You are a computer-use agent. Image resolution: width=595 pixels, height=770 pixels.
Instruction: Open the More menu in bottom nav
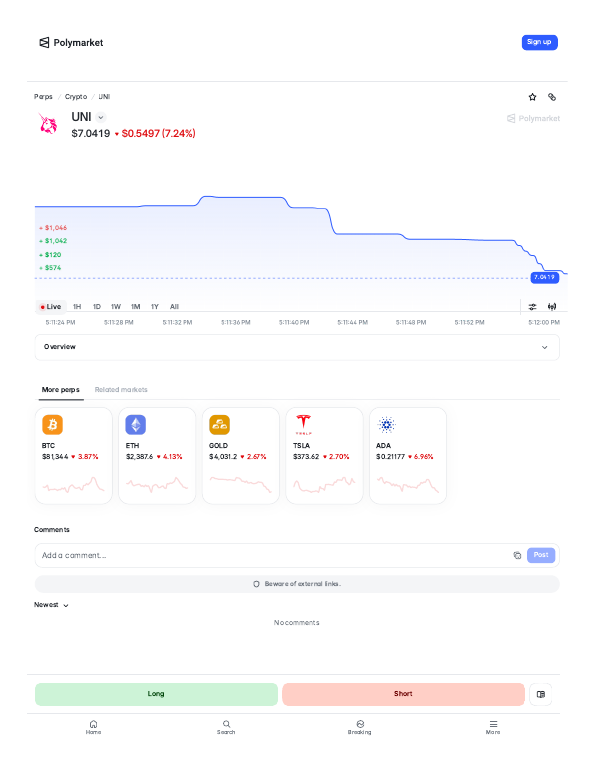point(493,727)
